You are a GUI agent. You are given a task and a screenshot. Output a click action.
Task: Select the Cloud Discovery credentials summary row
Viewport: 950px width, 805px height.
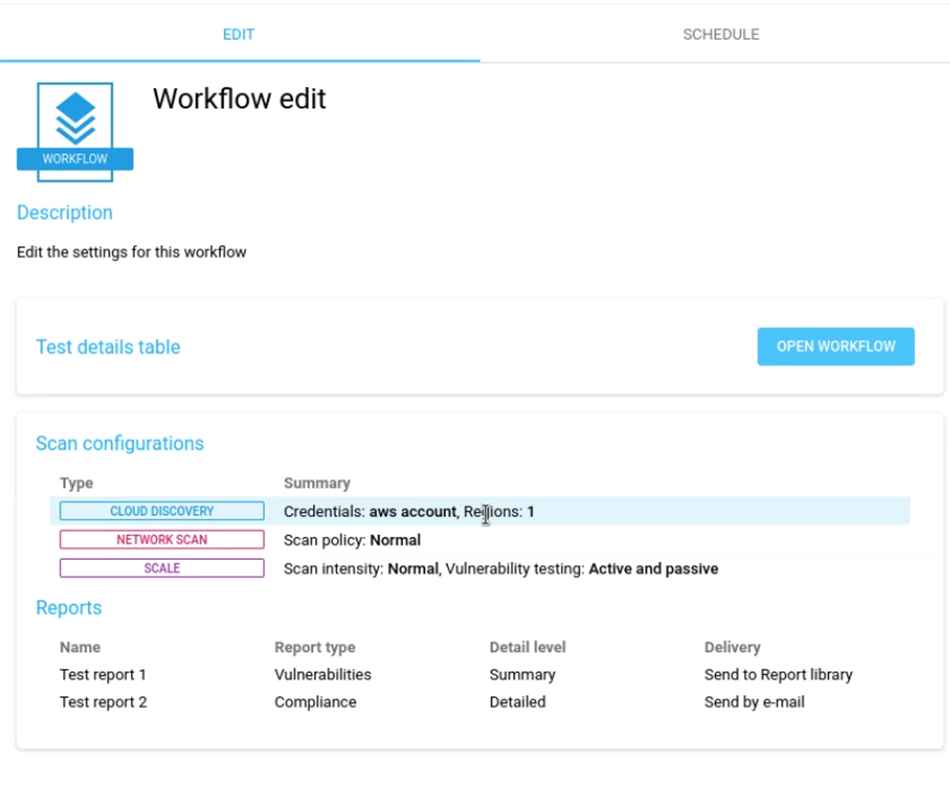point(409,511)
